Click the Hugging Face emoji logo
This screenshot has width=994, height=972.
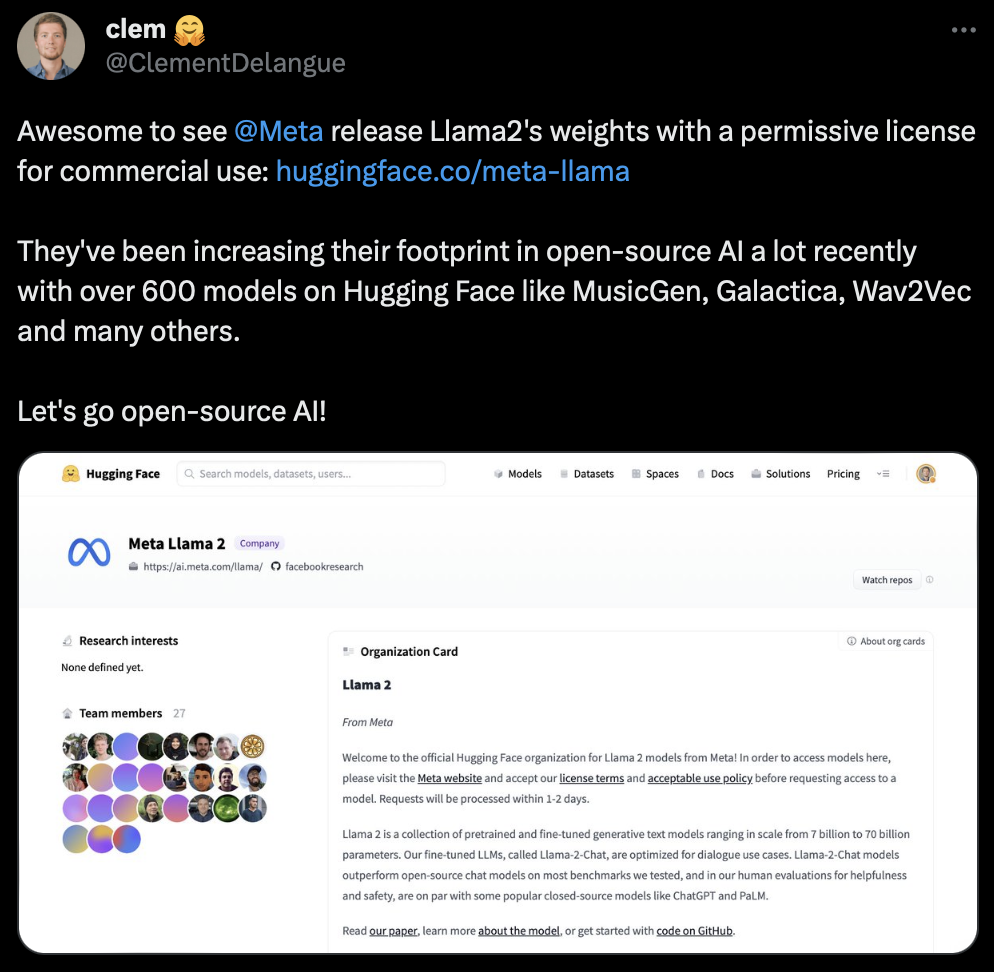coord(70,474)
